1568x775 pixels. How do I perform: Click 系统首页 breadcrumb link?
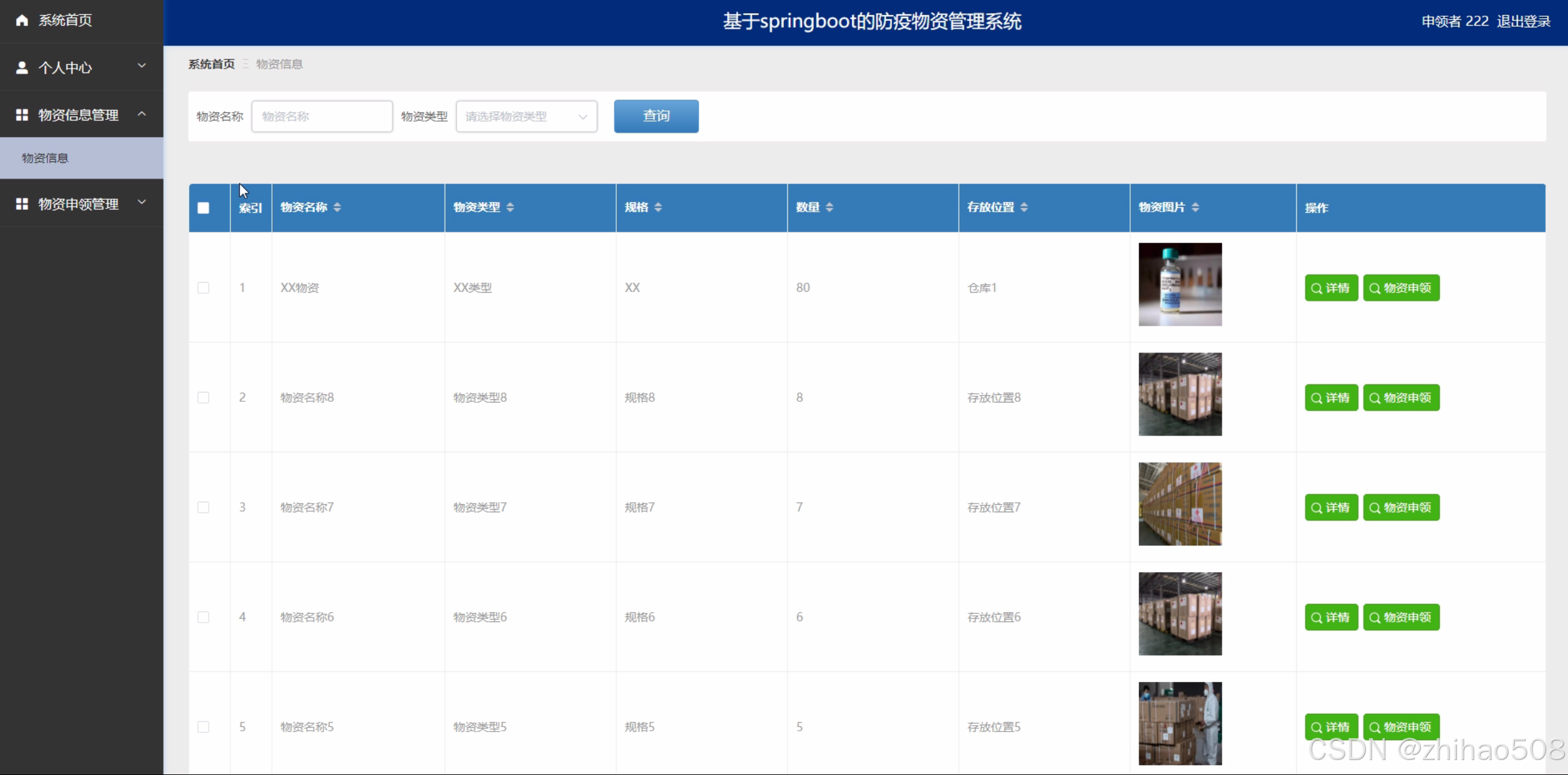[211, 64]
